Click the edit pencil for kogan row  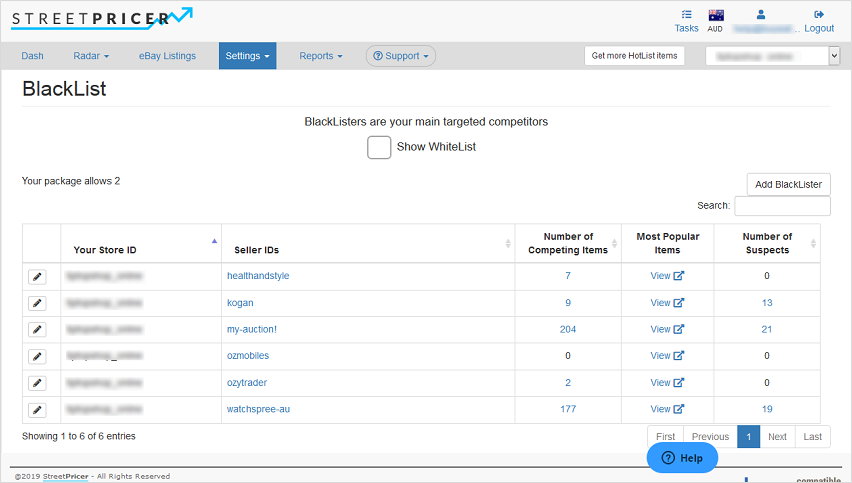coord(37,303)
